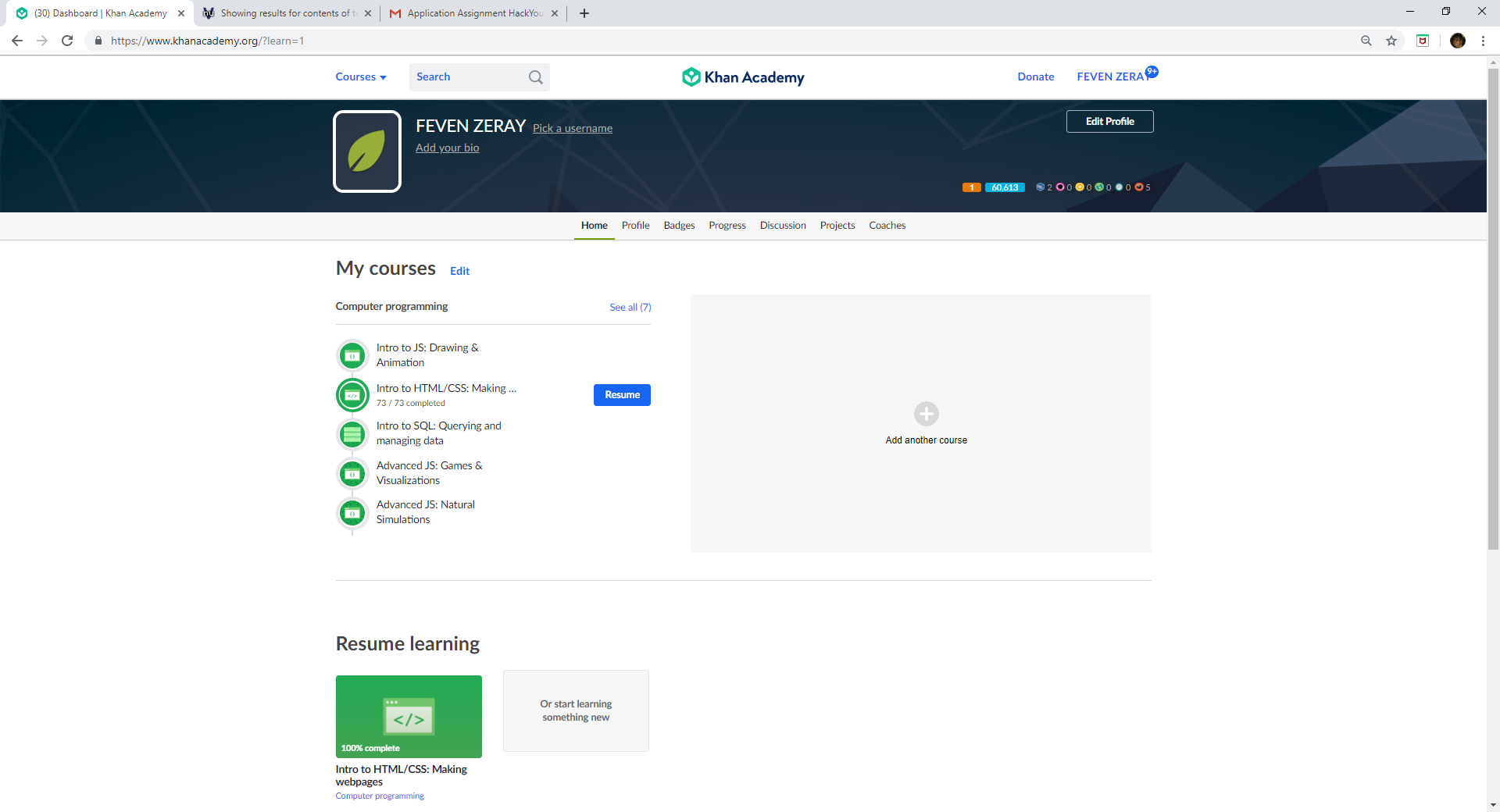The height and width of the screenshot is (812, 1500).
Task: Click Intro to HTML/CSS: Making webpages title
Action: tap(402, 775)
